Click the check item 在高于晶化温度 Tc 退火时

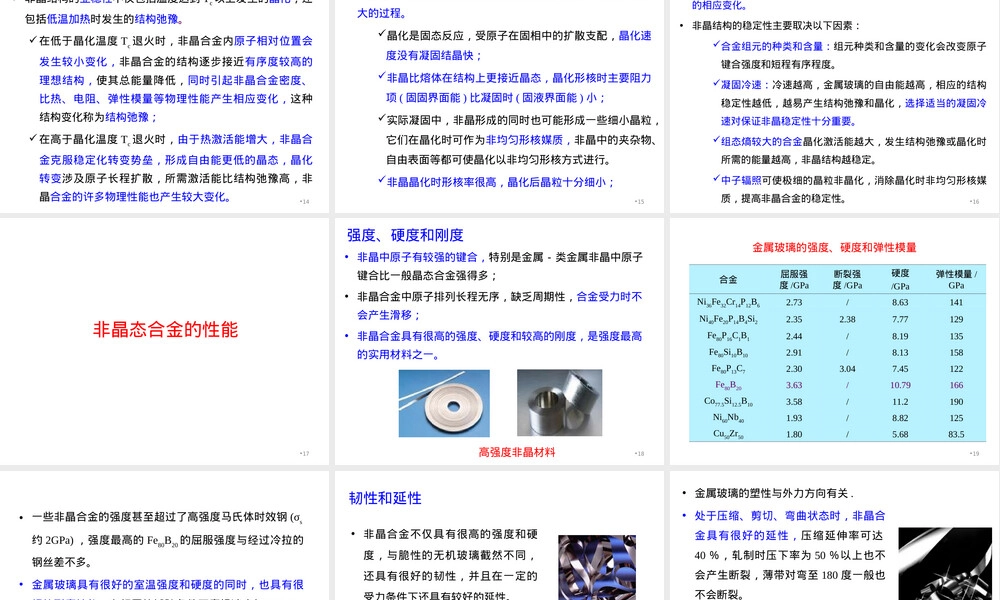click(171, 168)
